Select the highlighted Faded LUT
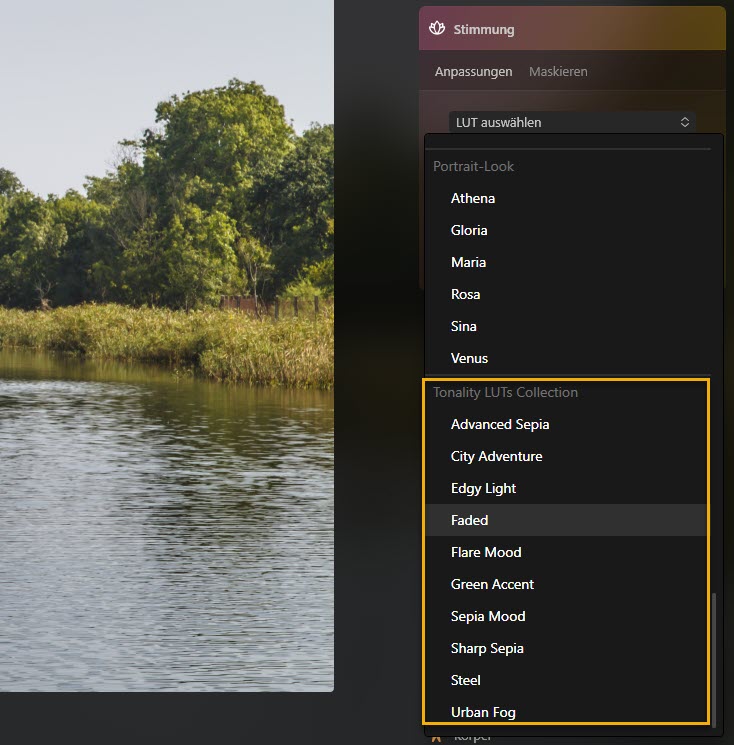Screen dimensions: 734x745 coord(566,520)
